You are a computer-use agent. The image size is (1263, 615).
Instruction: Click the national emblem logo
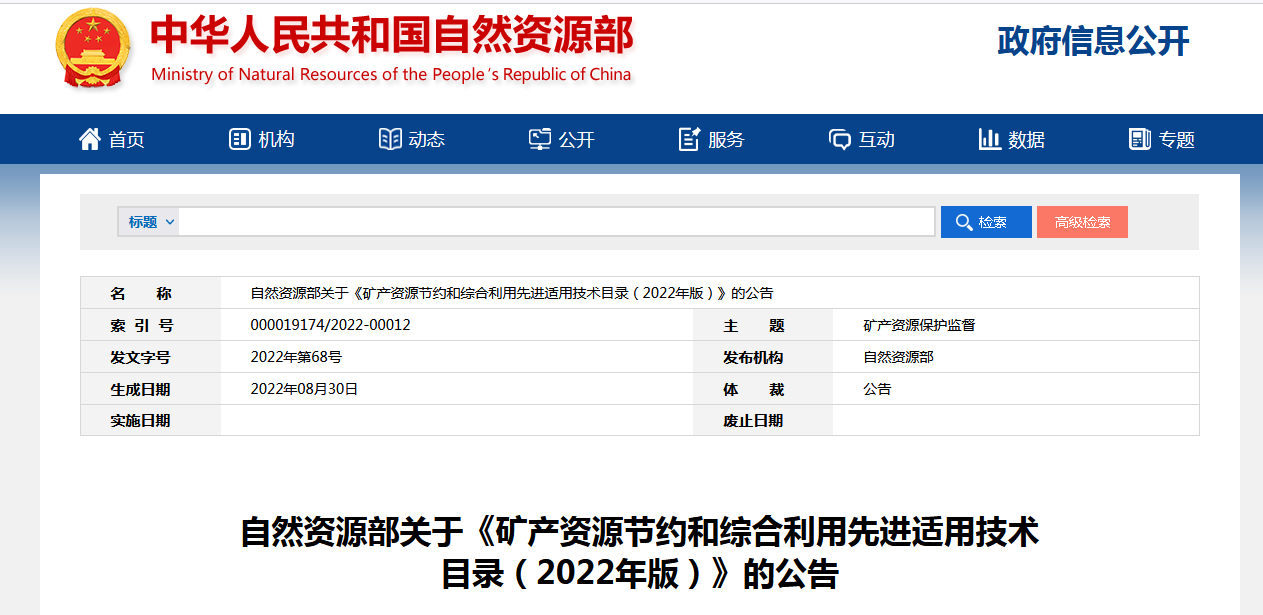[x=93, y=48]
